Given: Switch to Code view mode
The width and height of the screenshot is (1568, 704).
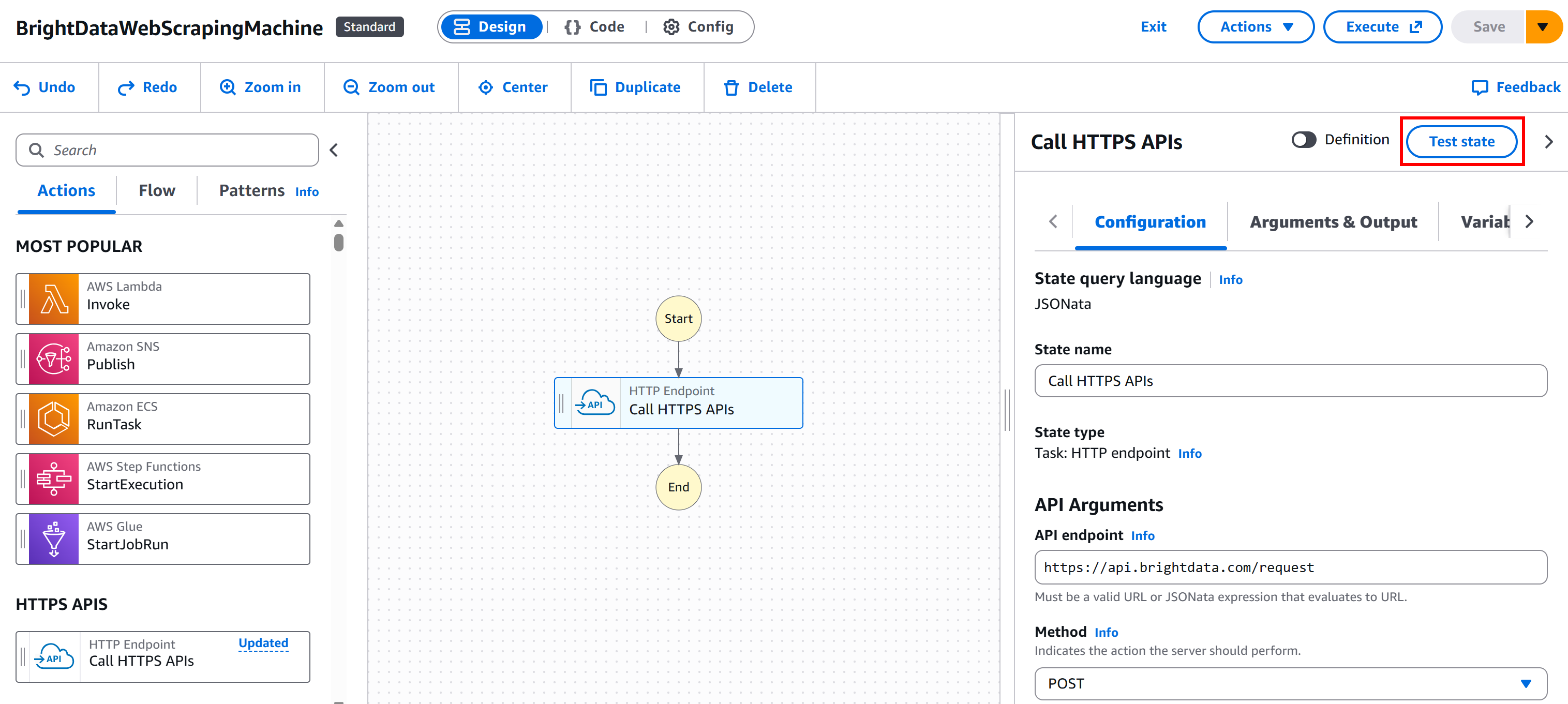Looking at the screenshot, I should click(x=594, y=27).
